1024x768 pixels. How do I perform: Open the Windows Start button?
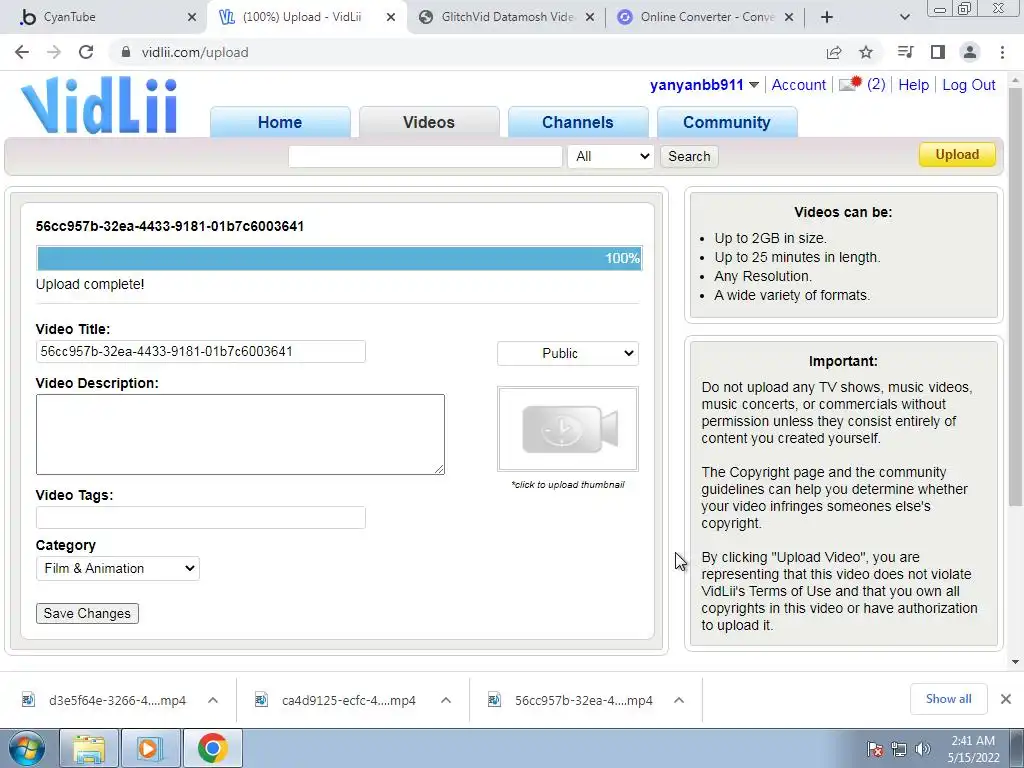point(27,748)
